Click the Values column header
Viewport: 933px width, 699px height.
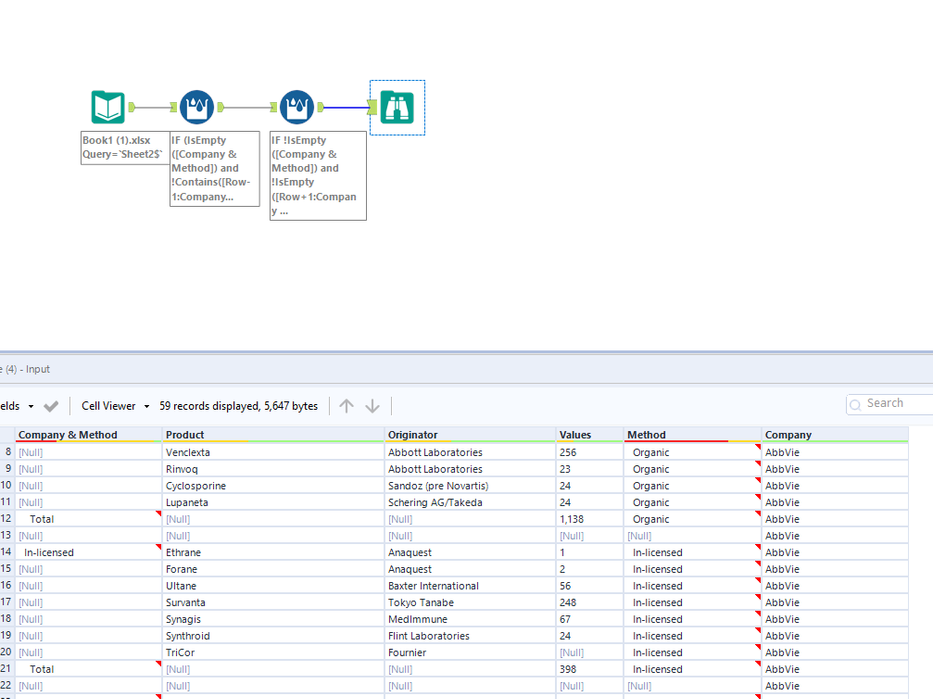(575, 435)
